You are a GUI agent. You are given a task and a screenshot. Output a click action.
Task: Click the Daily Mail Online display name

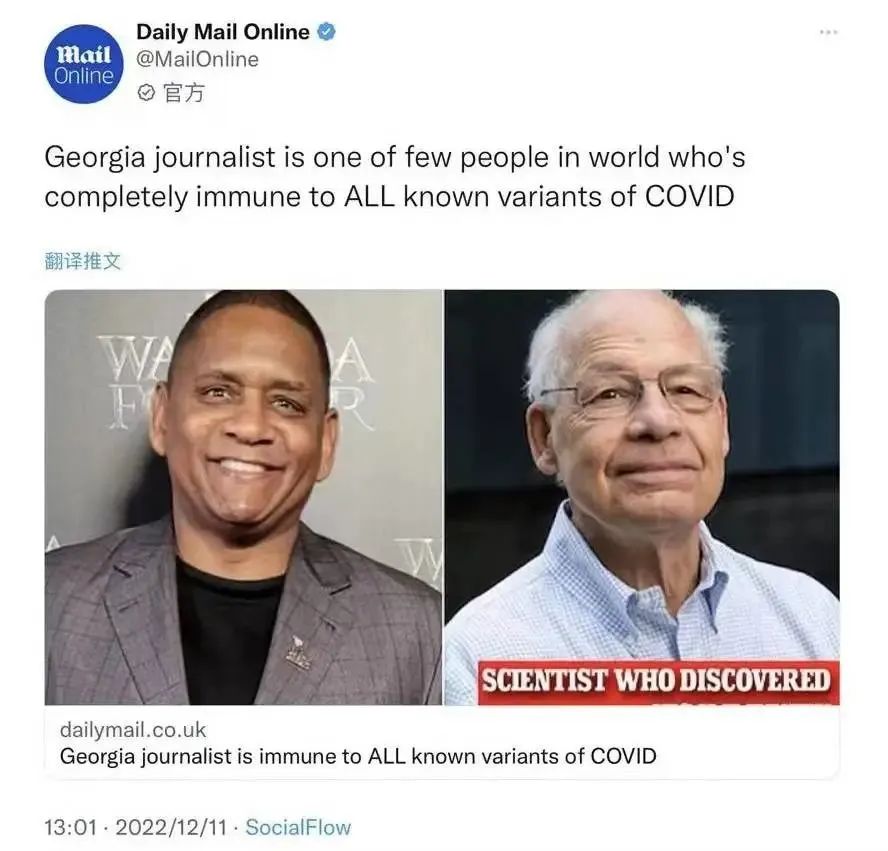click(223, 32)
